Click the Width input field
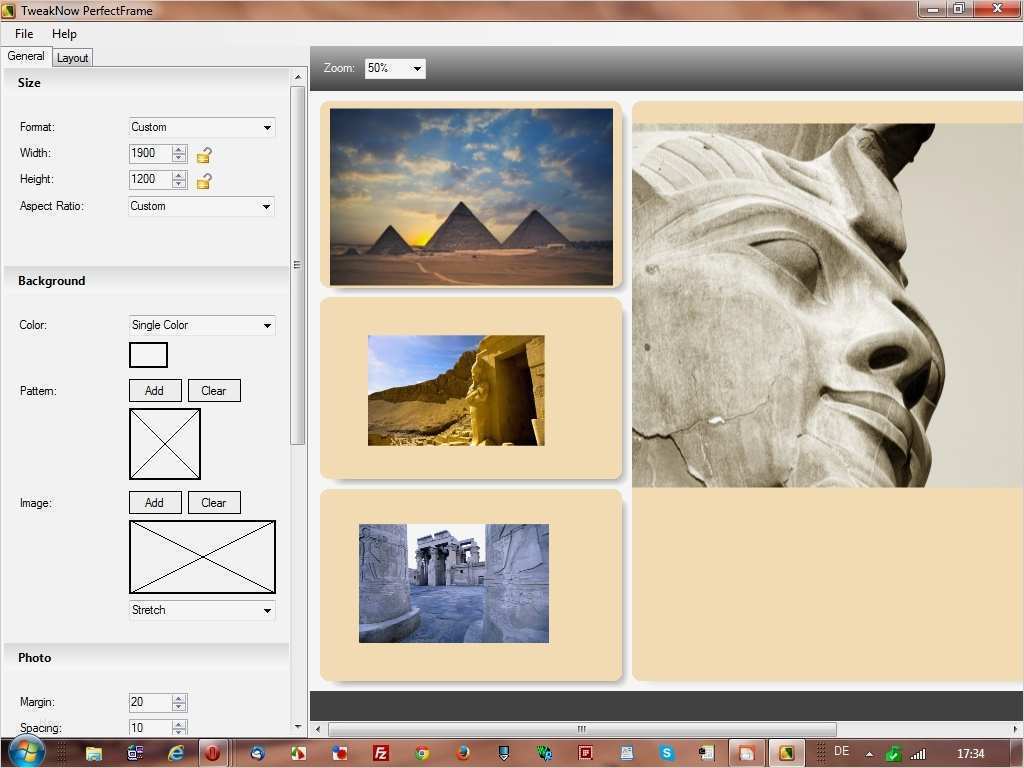The image size is (1024, 768). pyautogui.click(x=150, y=153)
